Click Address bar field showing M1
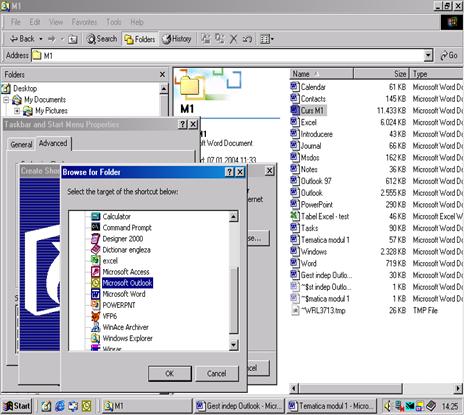 pyautogui.click(x=228, y=55)
